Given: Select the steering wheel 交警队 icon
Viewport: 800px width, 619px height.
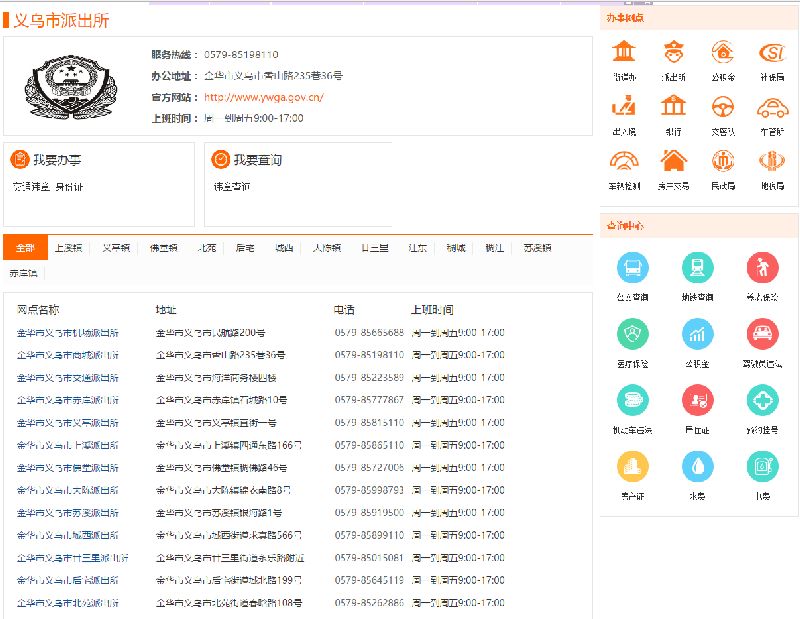Looking at the screenshot, I should [x=722, y=106].
